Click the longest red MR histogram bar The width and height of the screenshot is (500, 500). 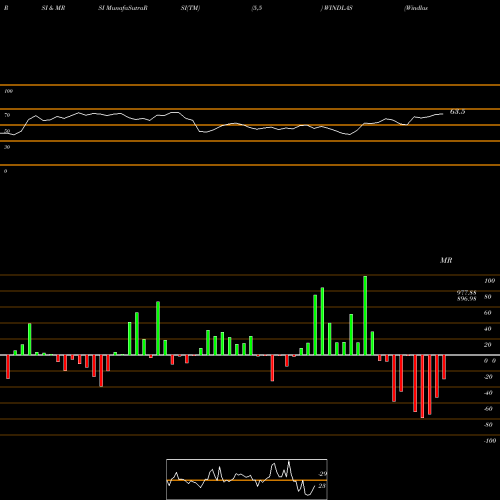(x=422, y=386)
